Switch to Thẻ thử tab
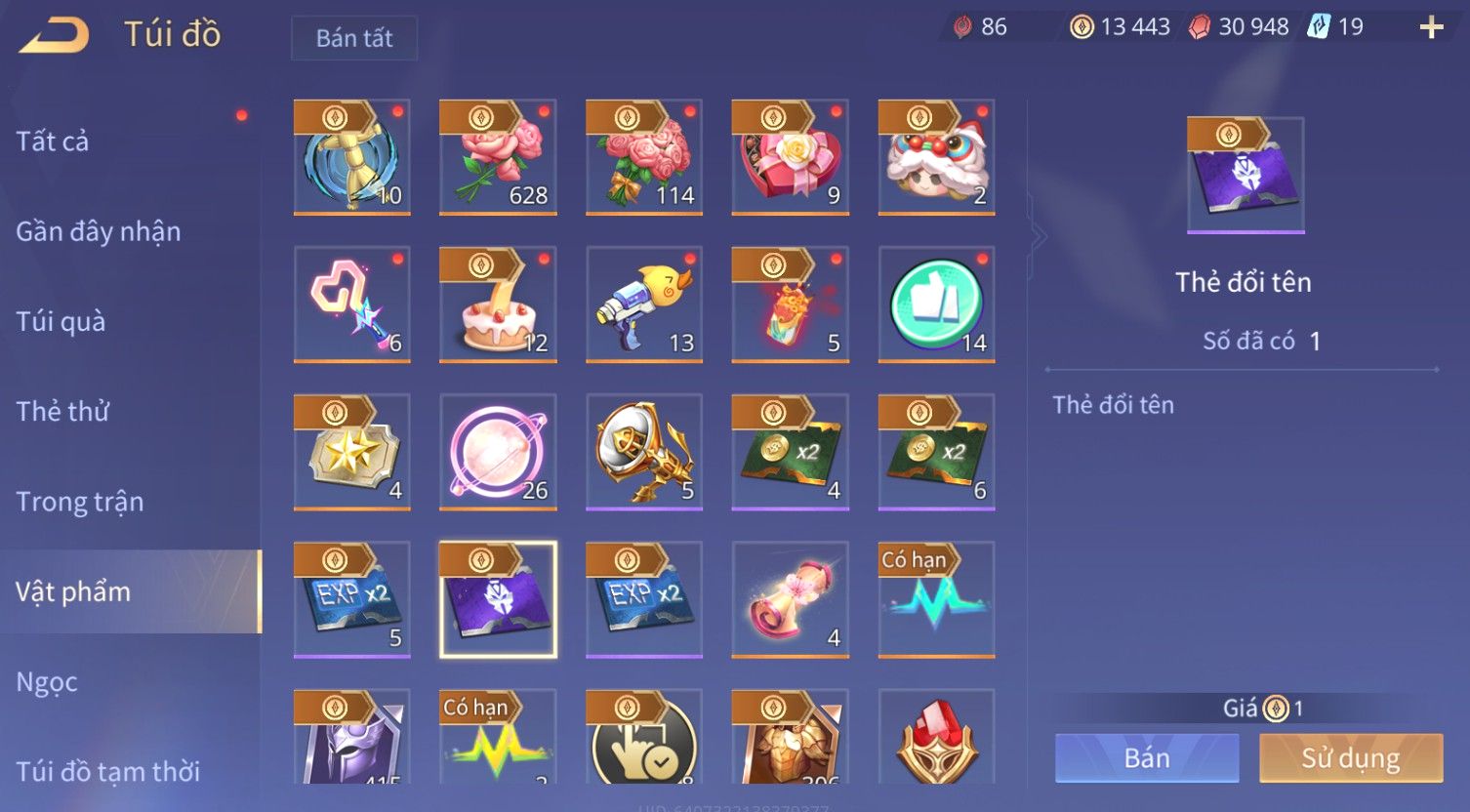Image resolution: width=1470 pixels, height=812 pixels. click(62, 411)
